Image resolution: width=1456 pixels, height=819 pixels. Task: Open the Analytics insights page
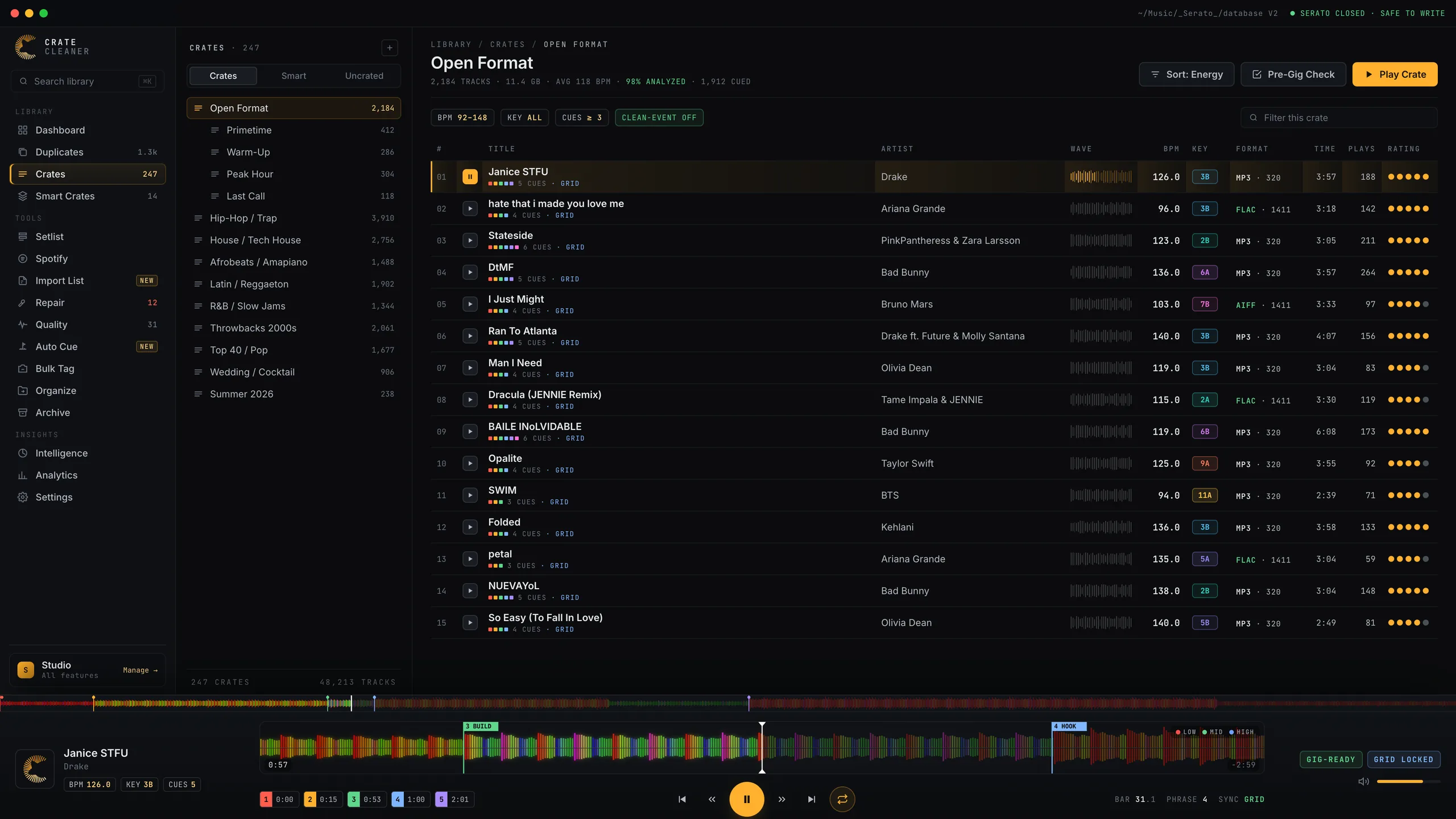88,475
